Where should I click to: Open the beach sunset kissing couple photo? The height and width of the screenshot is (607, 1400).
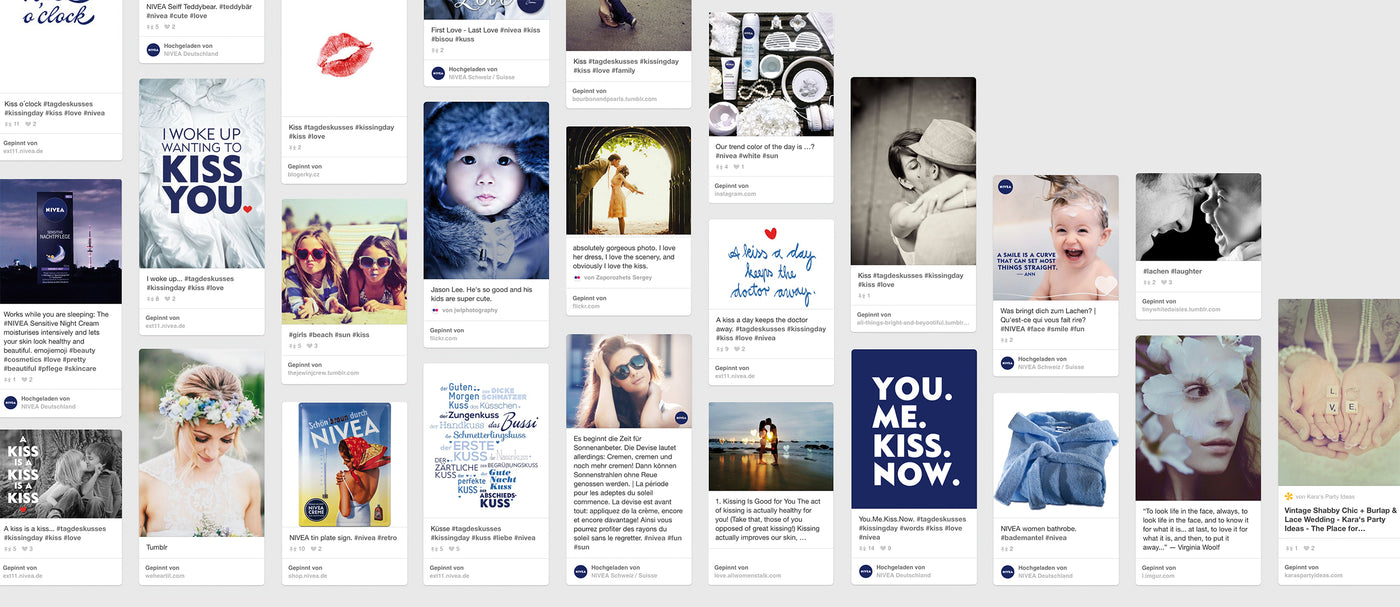[x=771, y=446]
